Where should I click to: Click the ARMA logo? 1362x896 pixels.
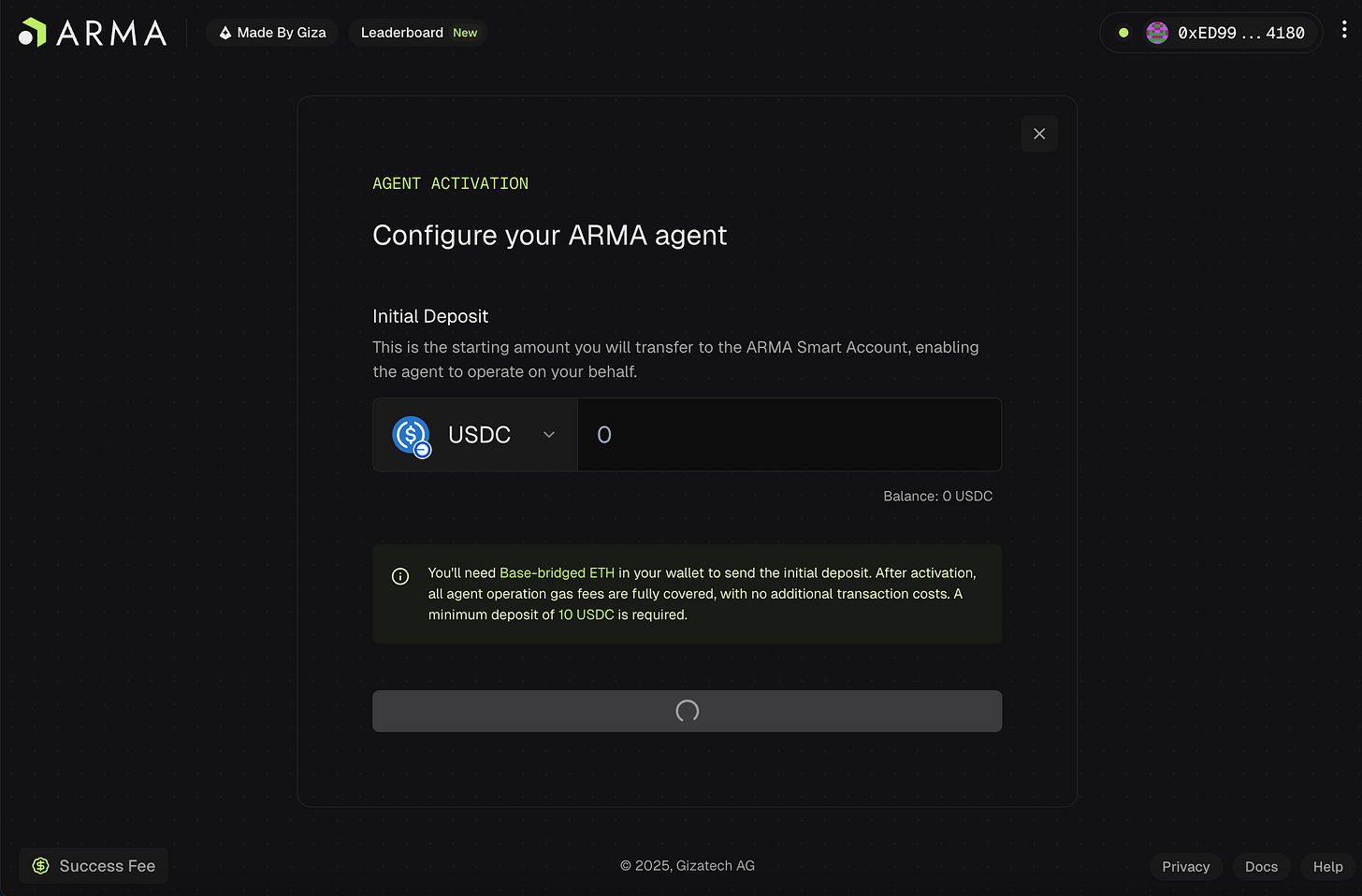93,33
